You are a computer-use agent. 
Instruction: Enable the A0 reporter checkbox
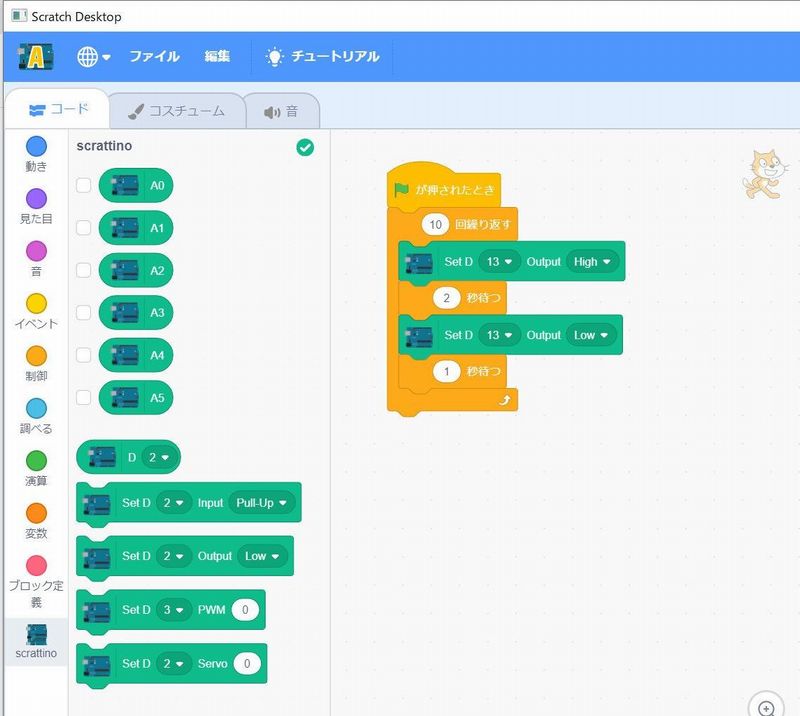point(84,186)
